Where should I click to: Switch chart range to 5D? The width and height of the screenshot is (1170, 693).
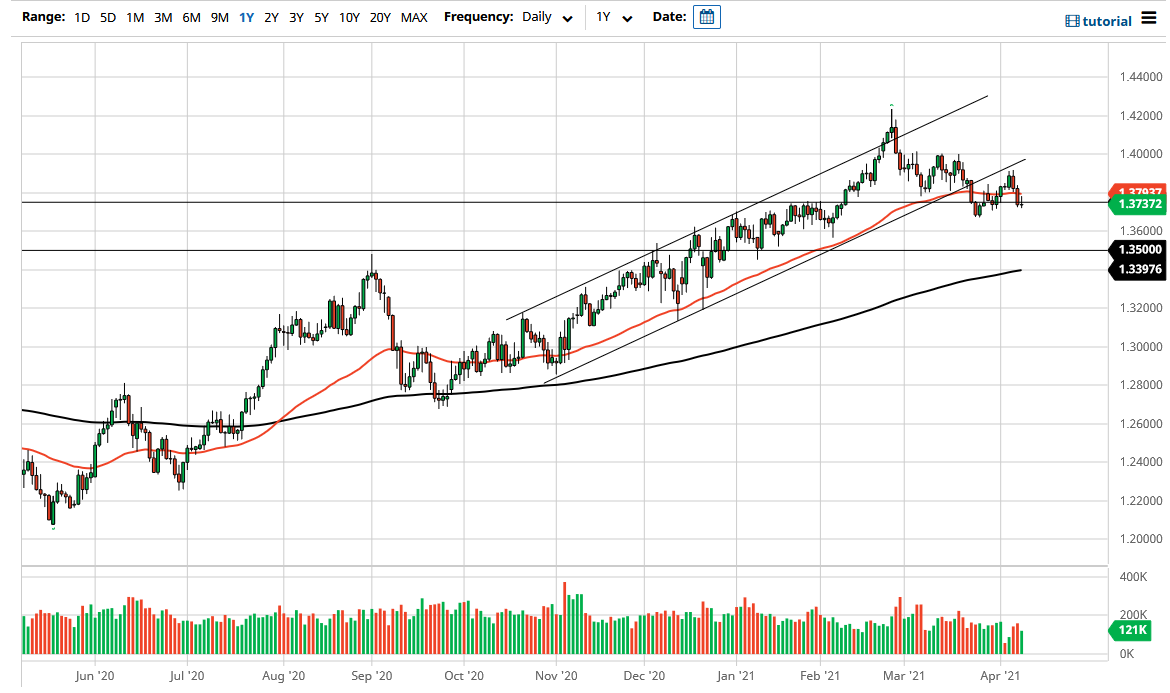point(106,17)
